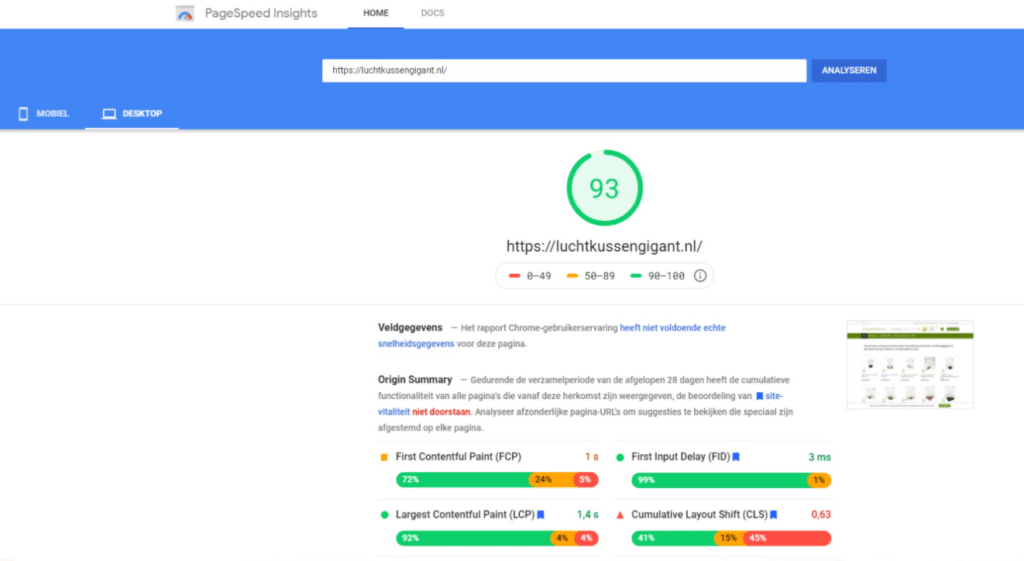Click bookmark icon next to First Input Delay

tap(736, 457)
